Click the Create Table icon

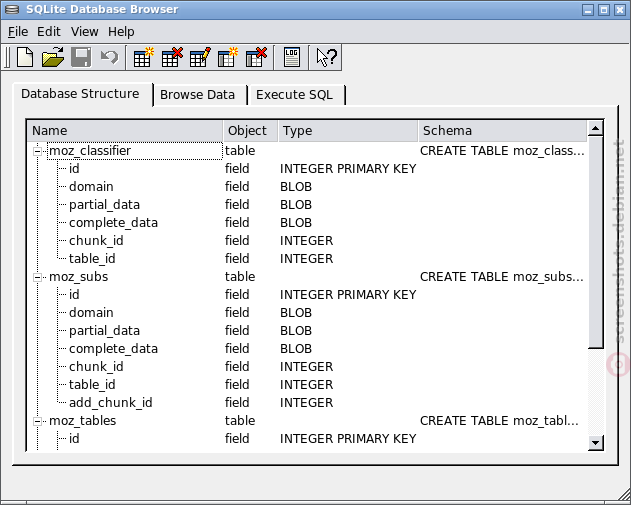[x=143, y=57]
